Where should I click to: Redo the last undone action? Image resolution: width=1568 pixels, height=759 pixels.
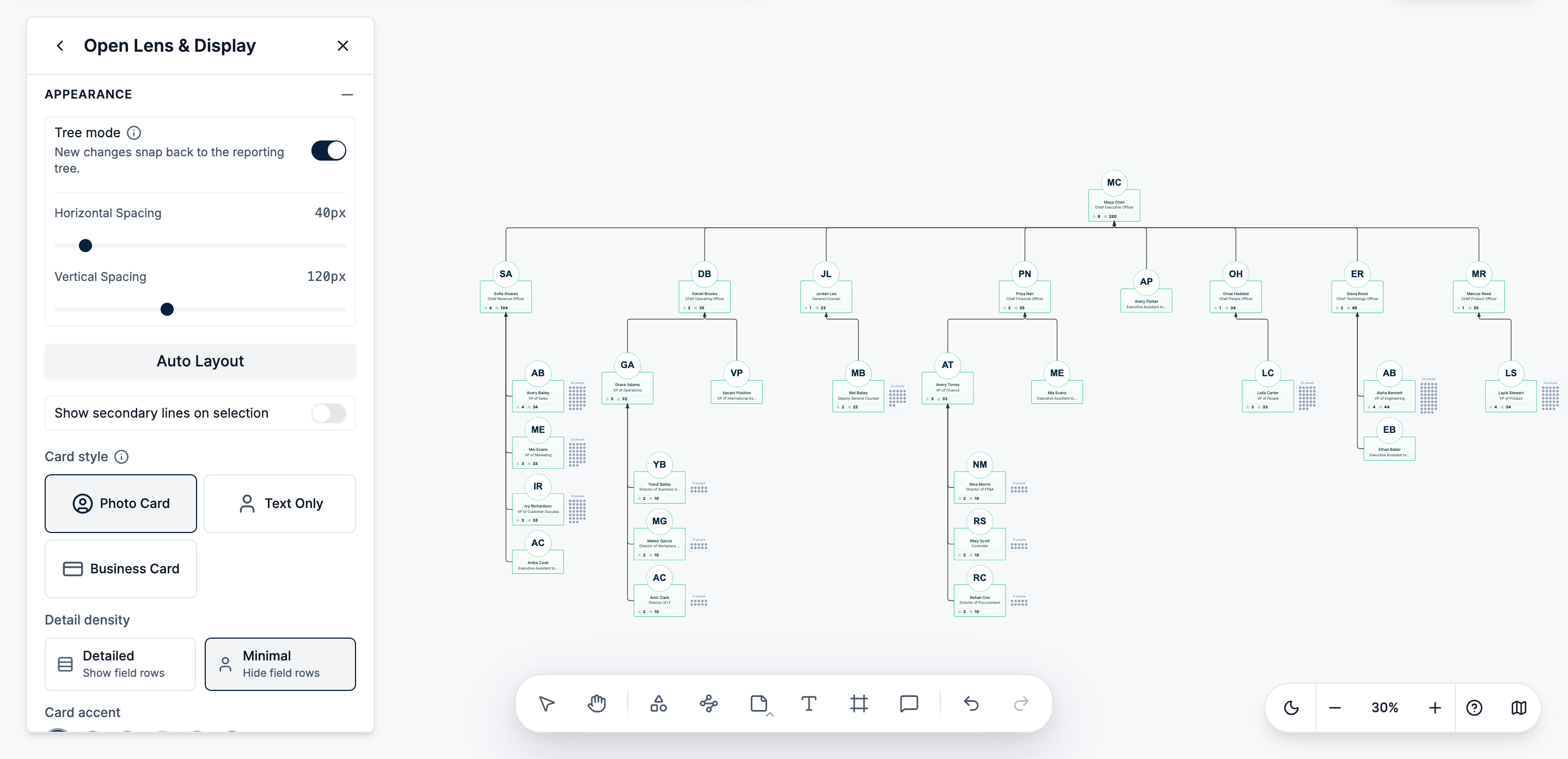[1021, 704]
